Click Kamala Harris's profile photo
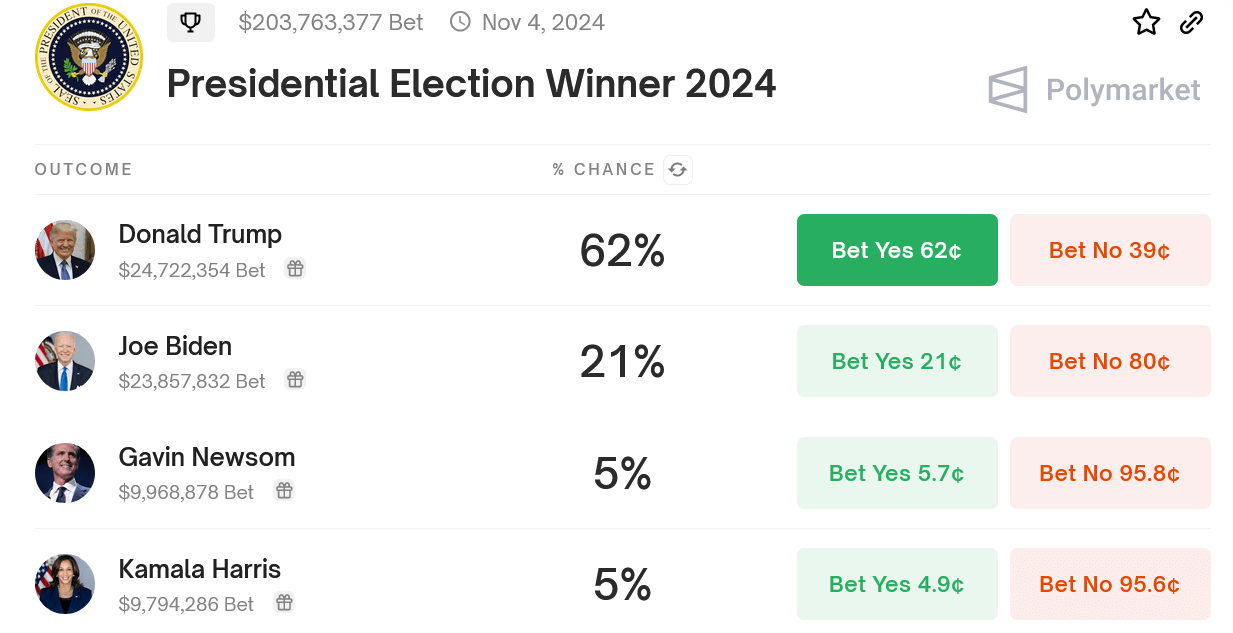Screen dimensions: 1233x633 pyautogui.click(x=65, y=584)
